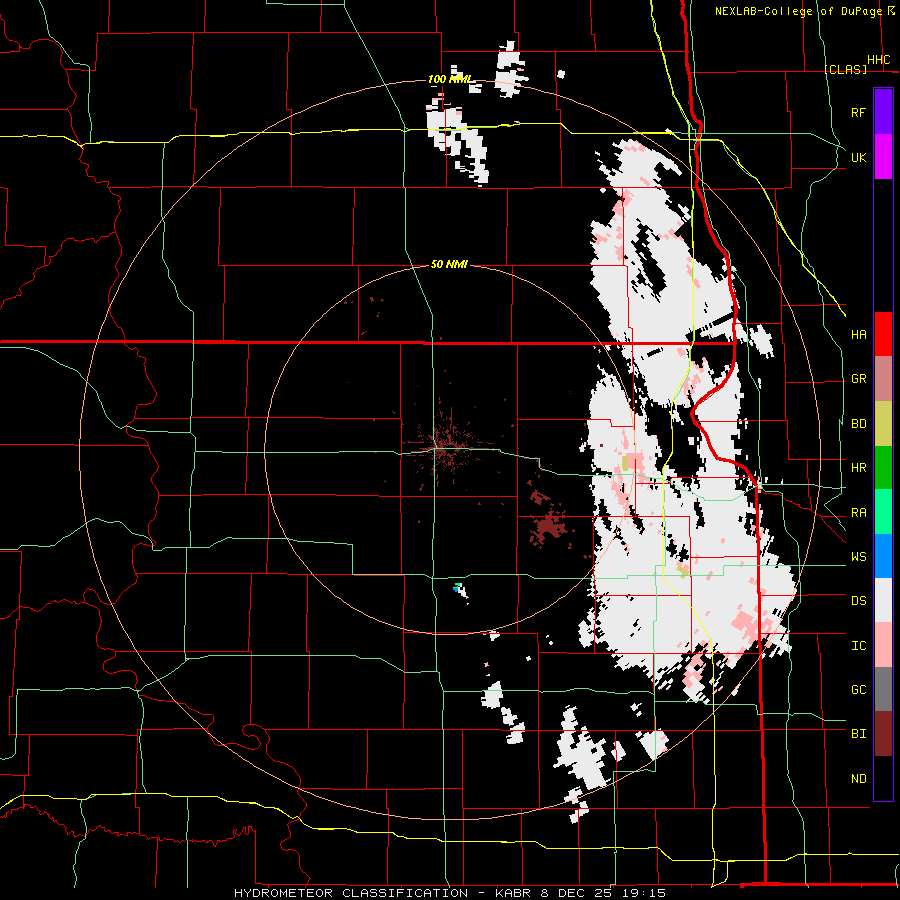Click the 'UK' legend label
The width and height of the screenshot is (900, 900).
tap(858, 157)
